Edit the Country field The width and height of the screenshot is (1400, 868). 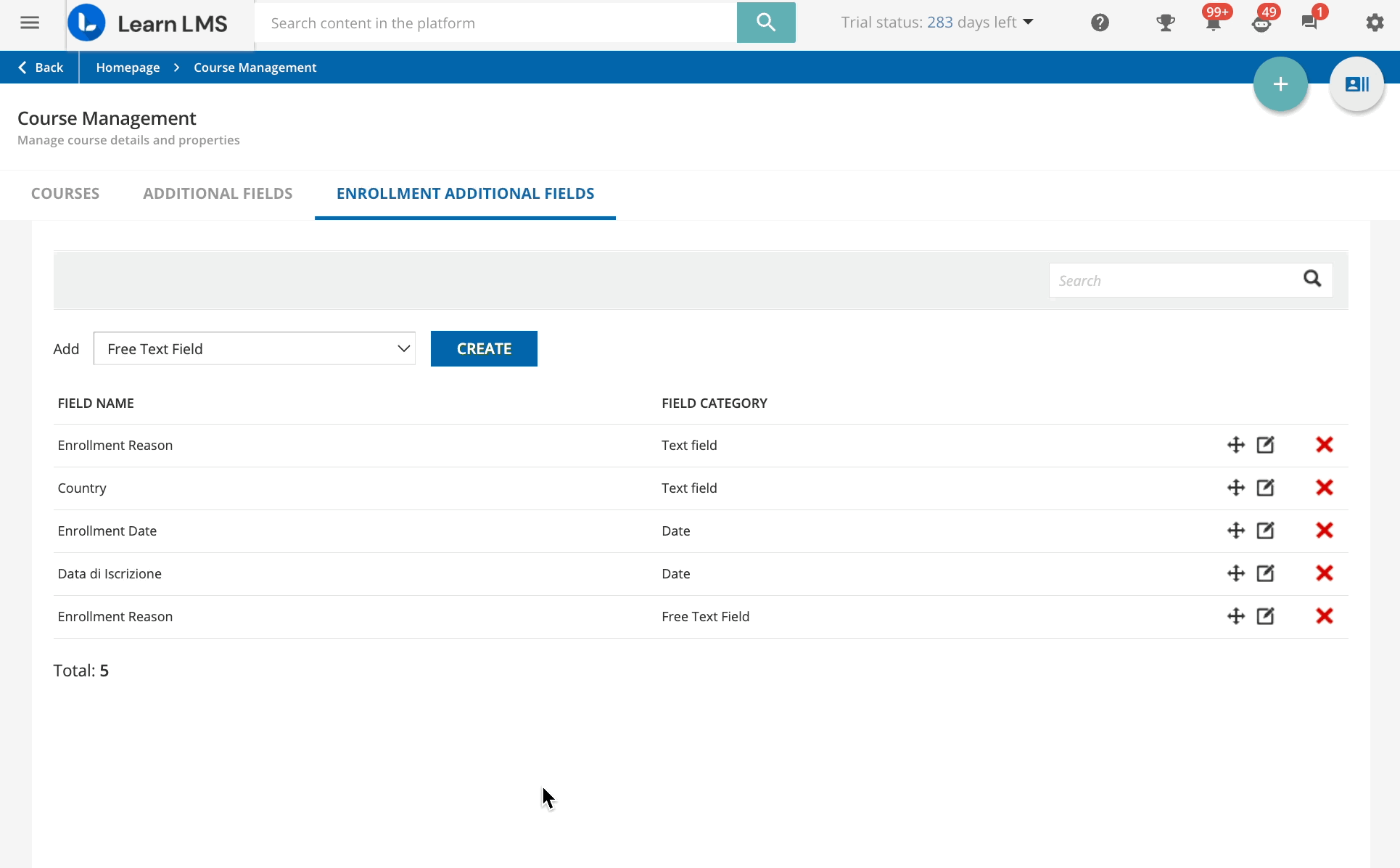click(x=1264, y=488)
